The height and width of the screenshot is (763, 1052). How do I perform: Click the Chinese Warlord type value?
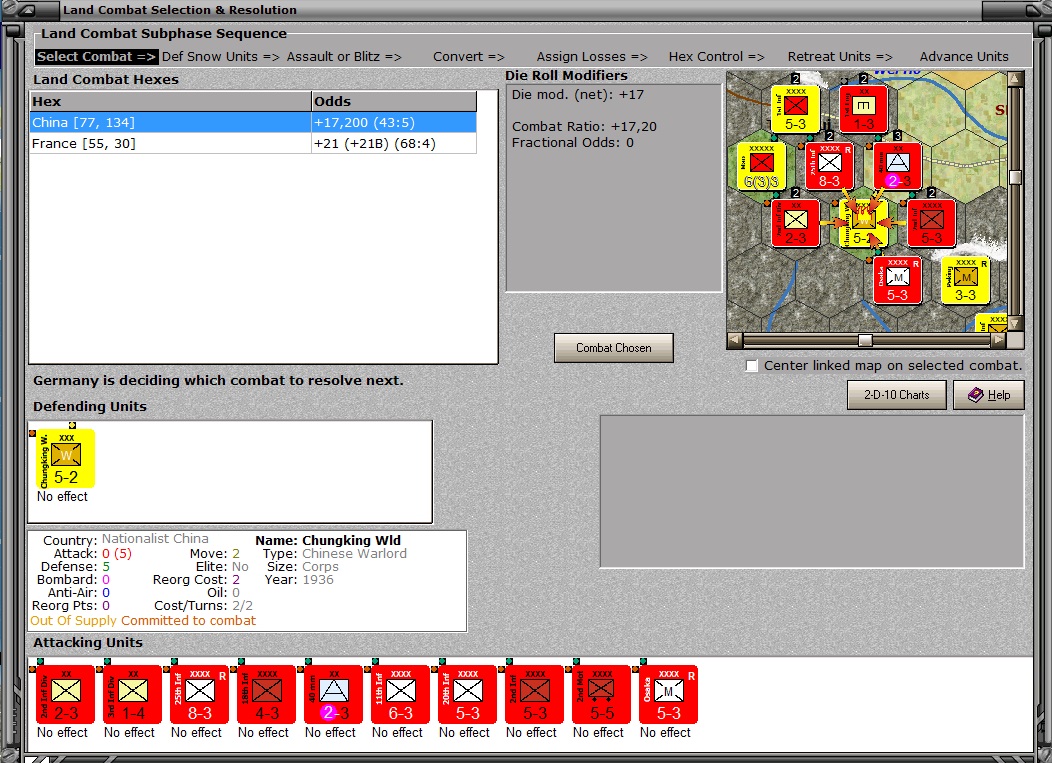354,554
